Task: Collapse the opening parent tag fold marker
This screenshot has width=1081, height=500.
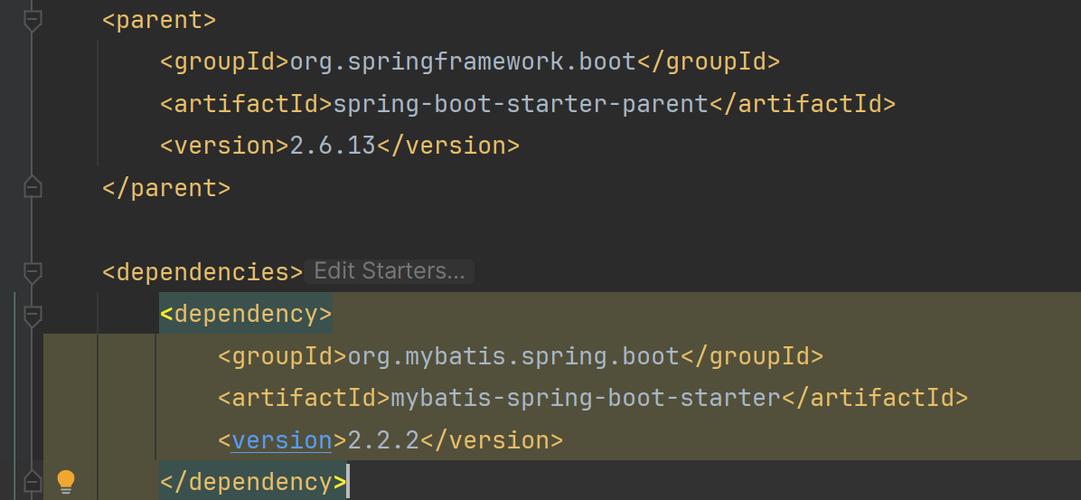Action: [32, 21]
